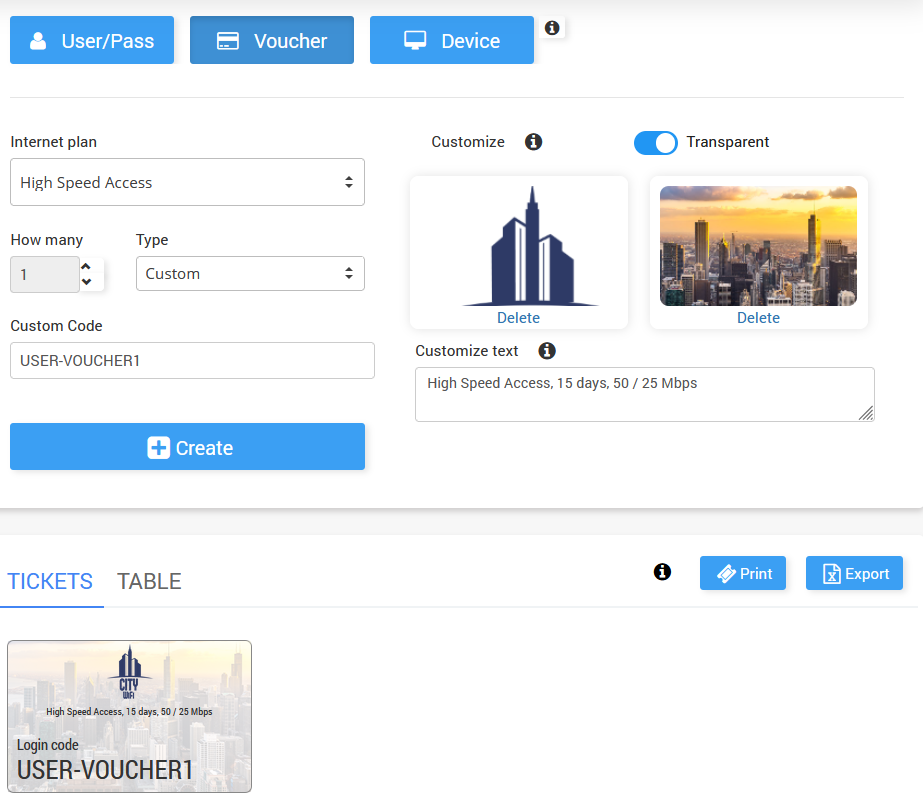Click info icon next to Customize text

pos(547,351)
